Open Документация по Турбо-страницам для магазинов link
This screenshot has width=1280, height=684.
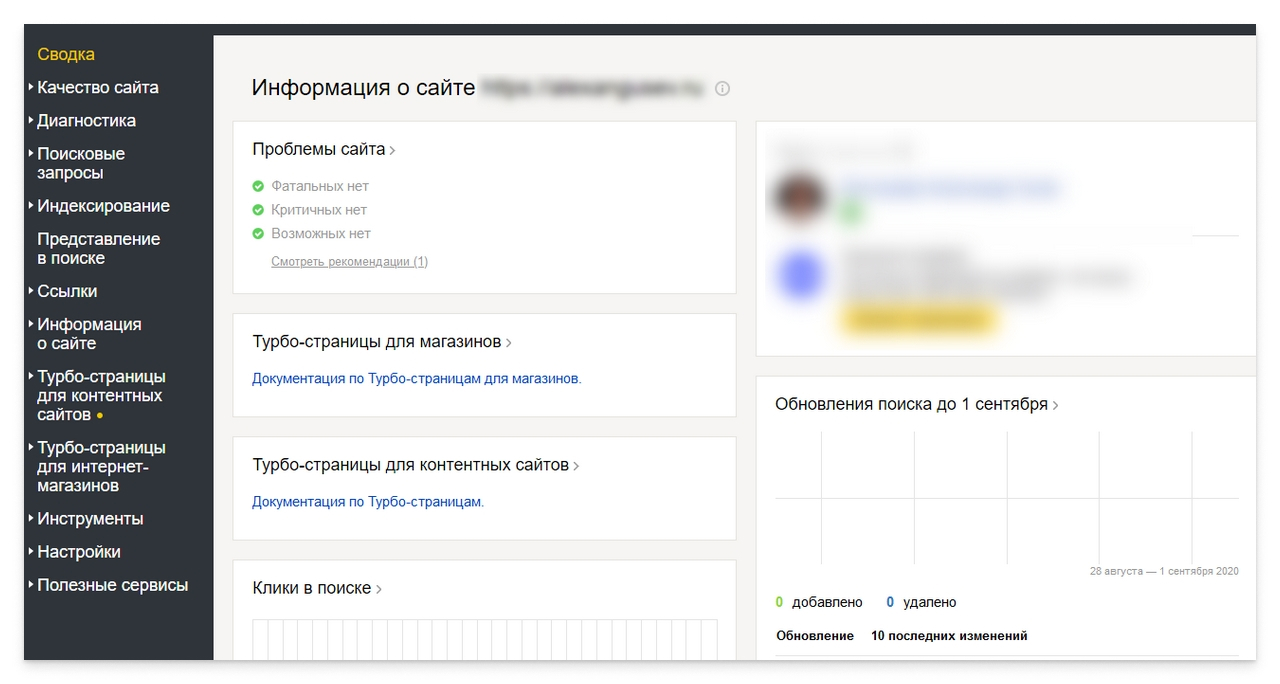[416, 379]
